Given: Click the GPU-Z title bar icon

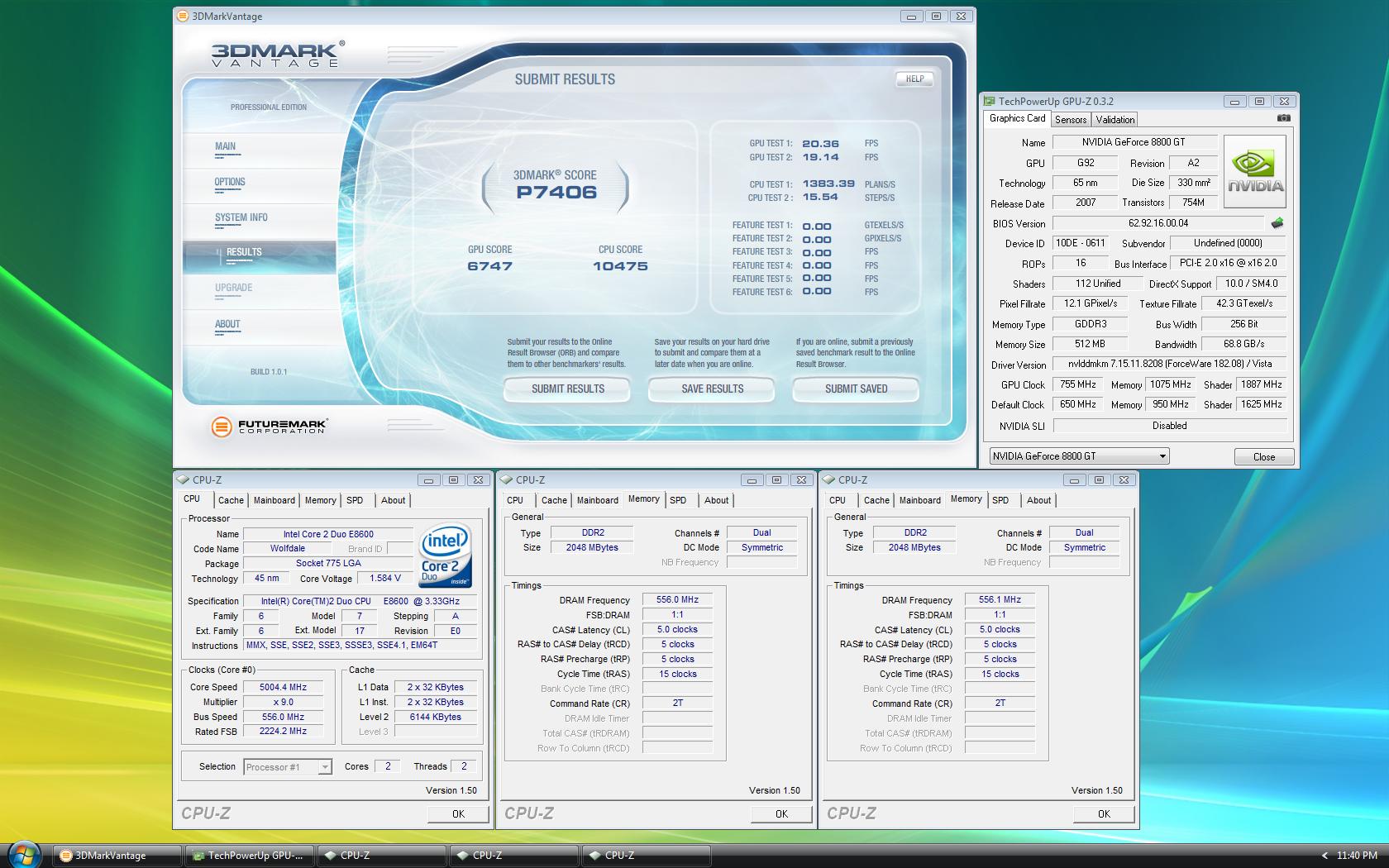Looking at the screenshot, I should point(989,101).
